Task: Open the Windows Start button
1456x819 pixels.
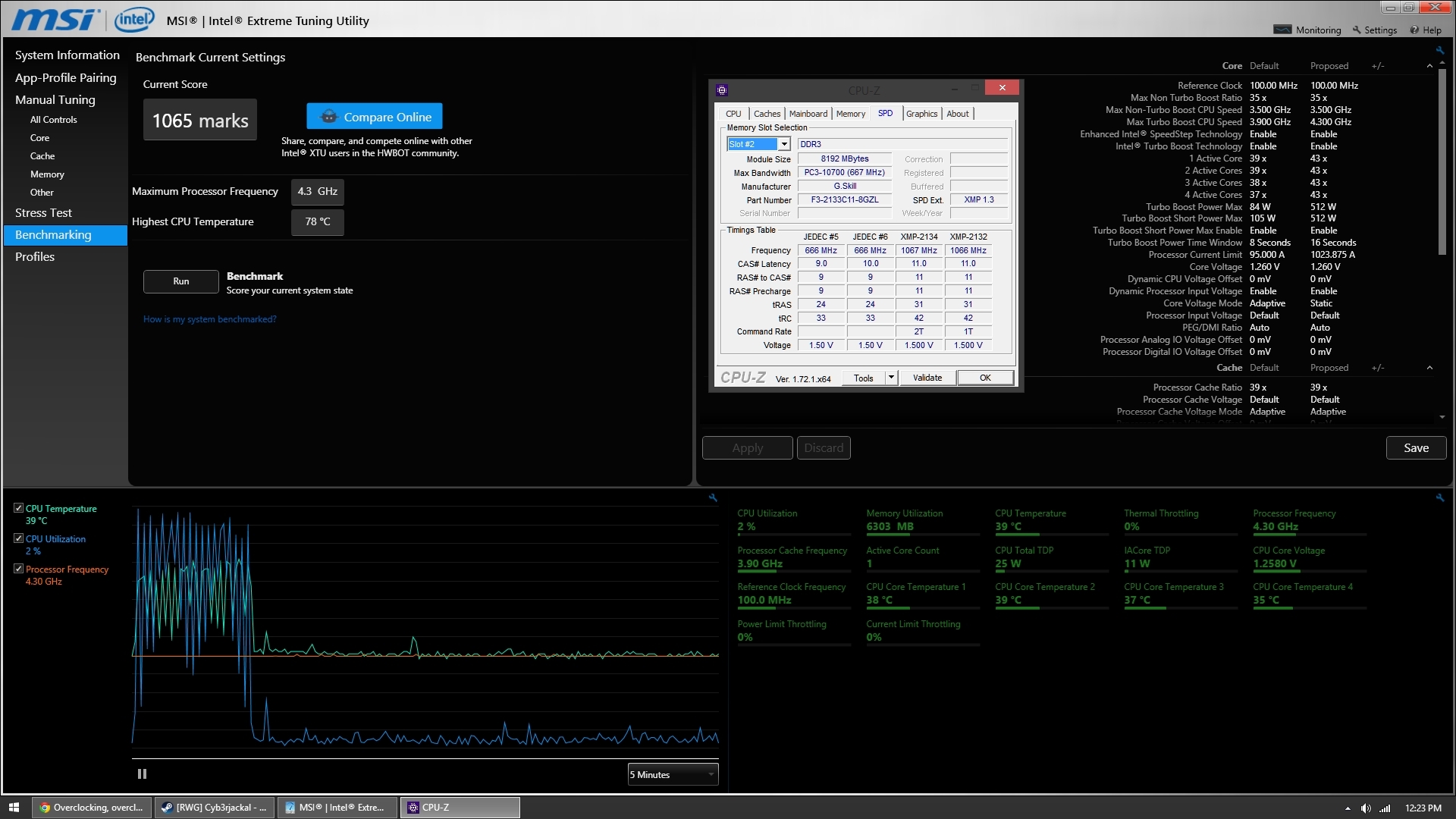Action: pyautogui.click(x=14, y=808)
